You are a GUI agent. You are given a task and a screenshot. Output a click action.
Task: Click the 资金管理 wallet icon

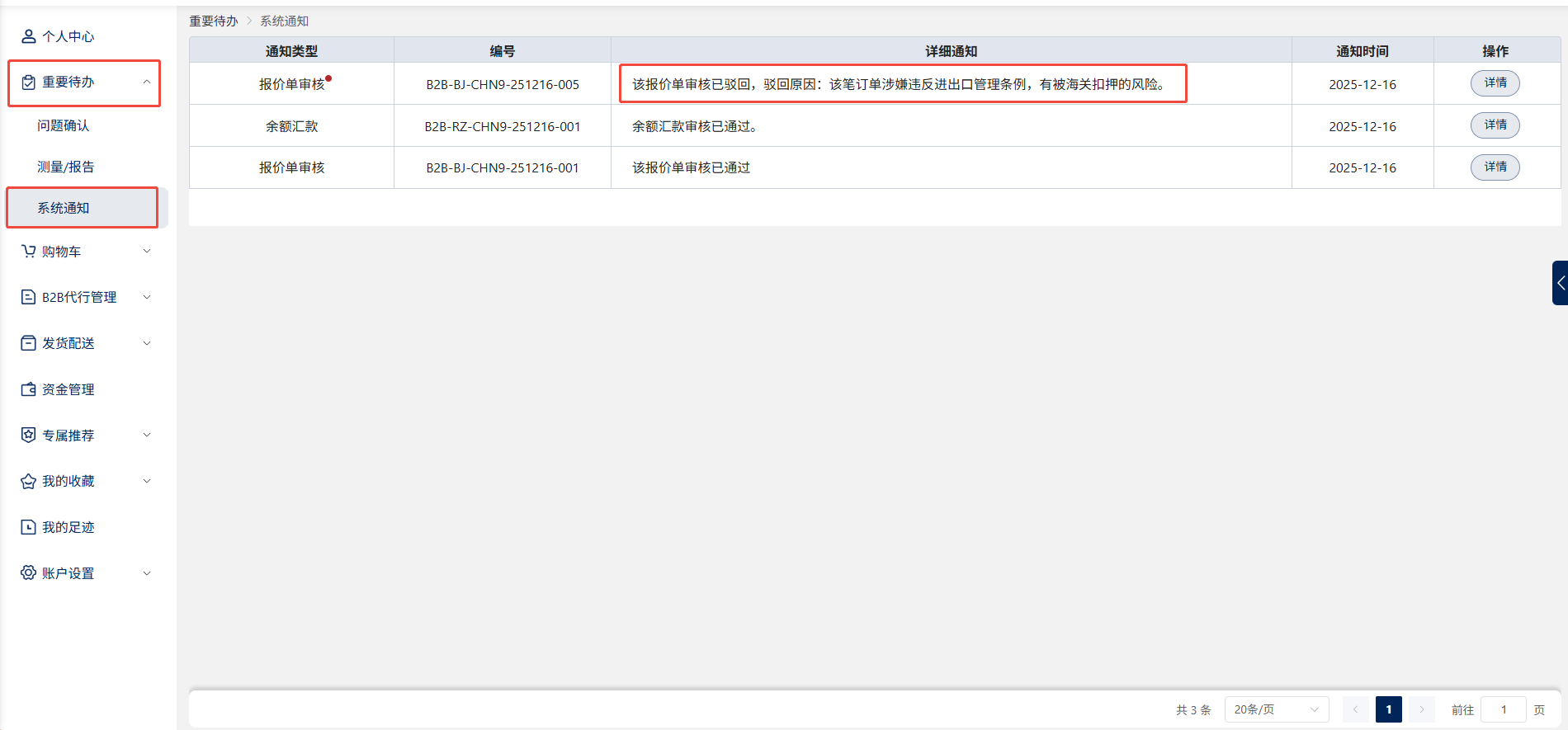point(29,389)
